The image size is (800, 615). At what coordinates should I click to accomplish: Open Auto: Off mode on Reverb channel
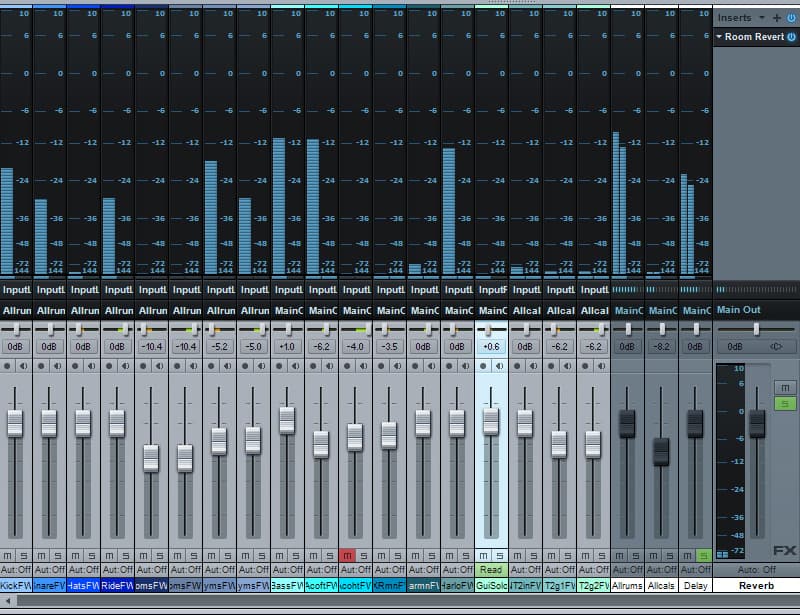(x=756, y=570)
